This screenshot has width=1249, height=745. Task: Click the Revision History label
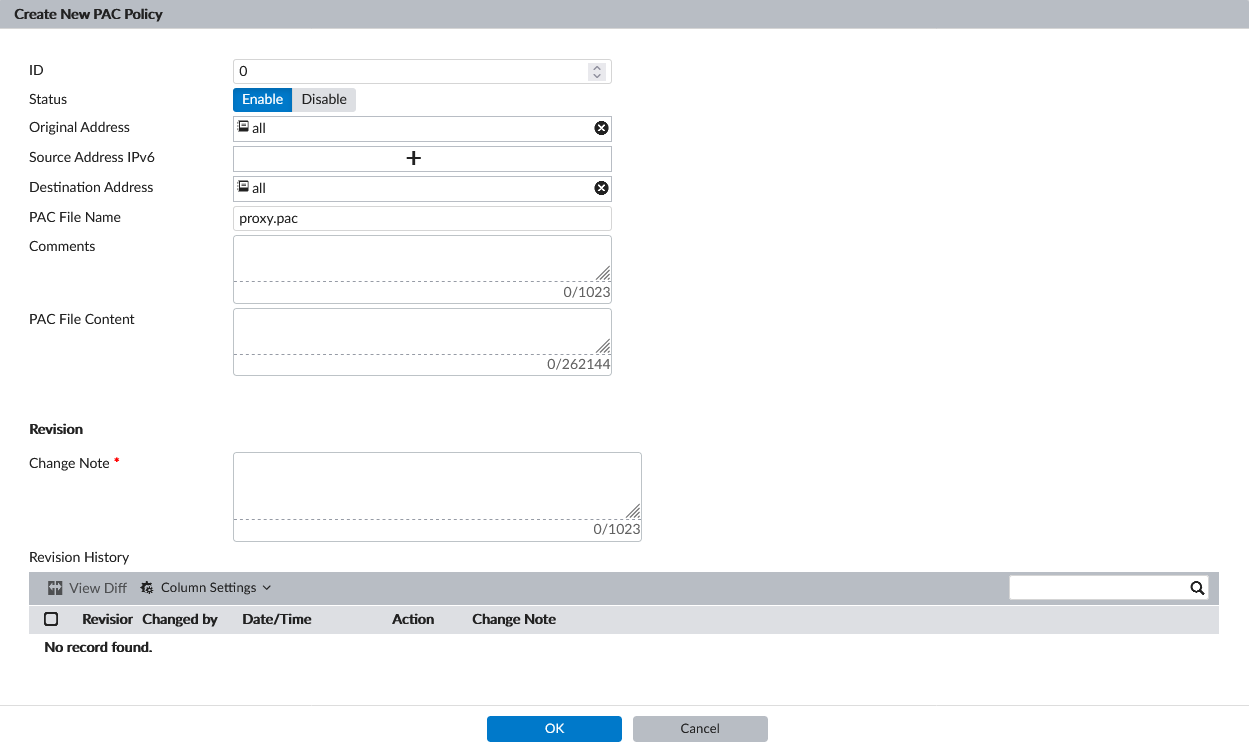click(79, 557)
